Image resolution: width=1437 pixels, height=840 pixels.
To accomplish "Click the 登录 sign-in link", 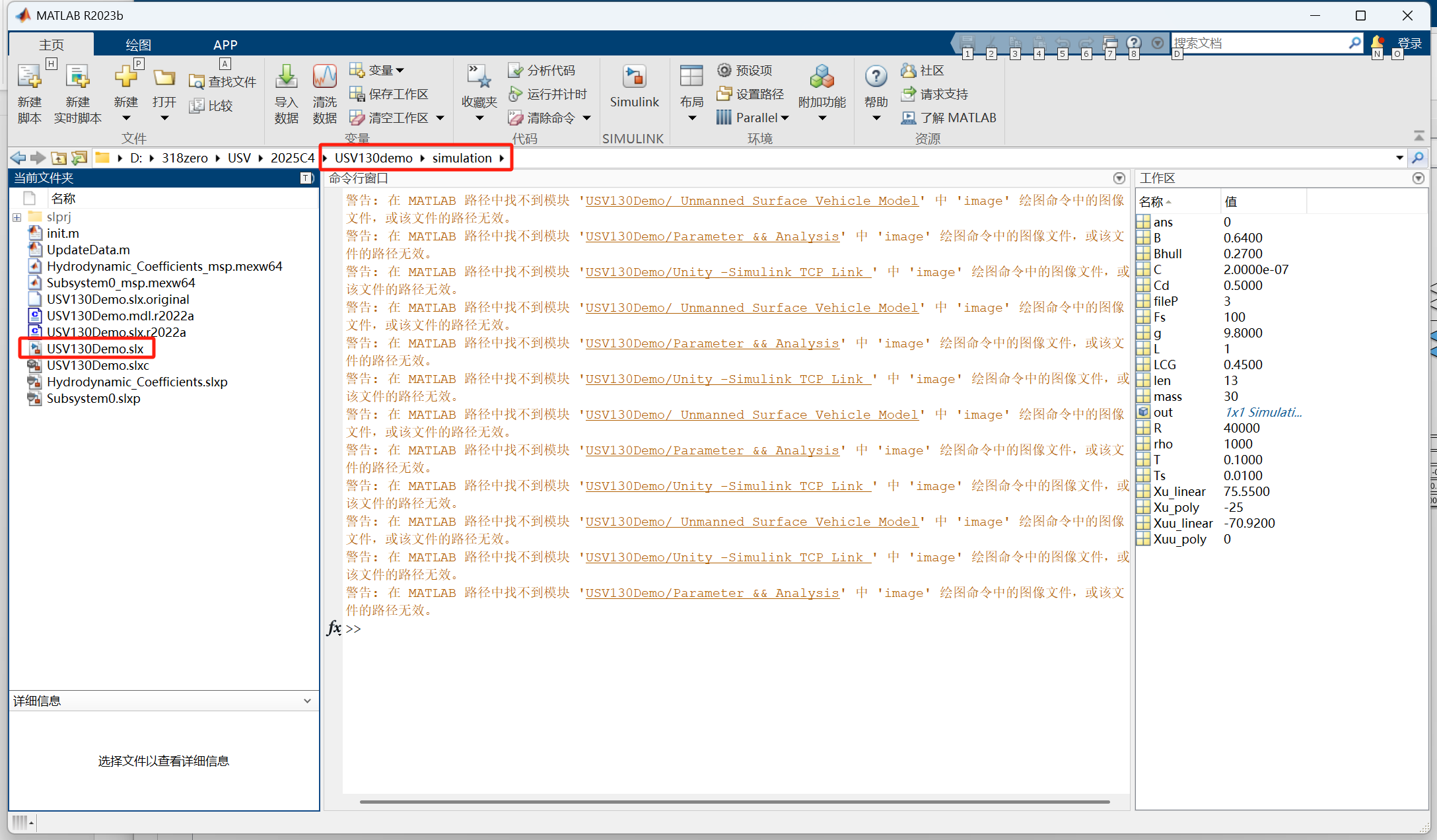I will 1410,42.
